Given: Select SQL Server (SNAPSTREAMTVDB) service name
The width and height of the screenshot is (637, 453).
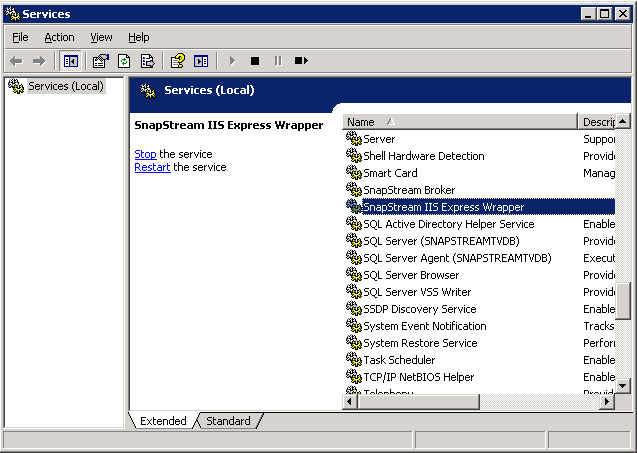Looking at the screenshot, I should tap(441, 241).
